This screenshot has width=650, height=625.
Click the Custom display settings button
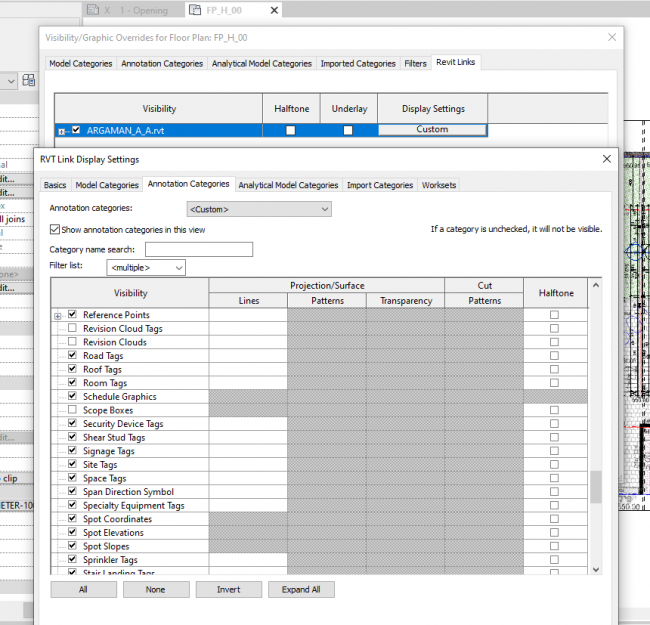pyautogui.click(x=432, y=130)
